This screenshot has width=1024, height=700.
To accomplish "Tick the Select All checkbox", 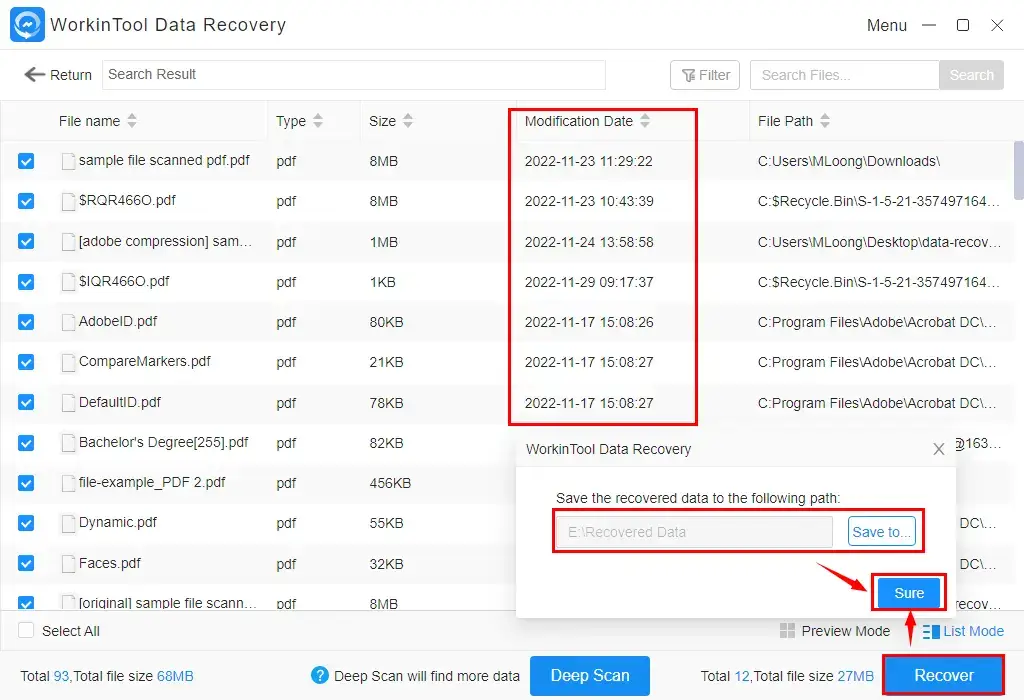I will coord(26,631).
